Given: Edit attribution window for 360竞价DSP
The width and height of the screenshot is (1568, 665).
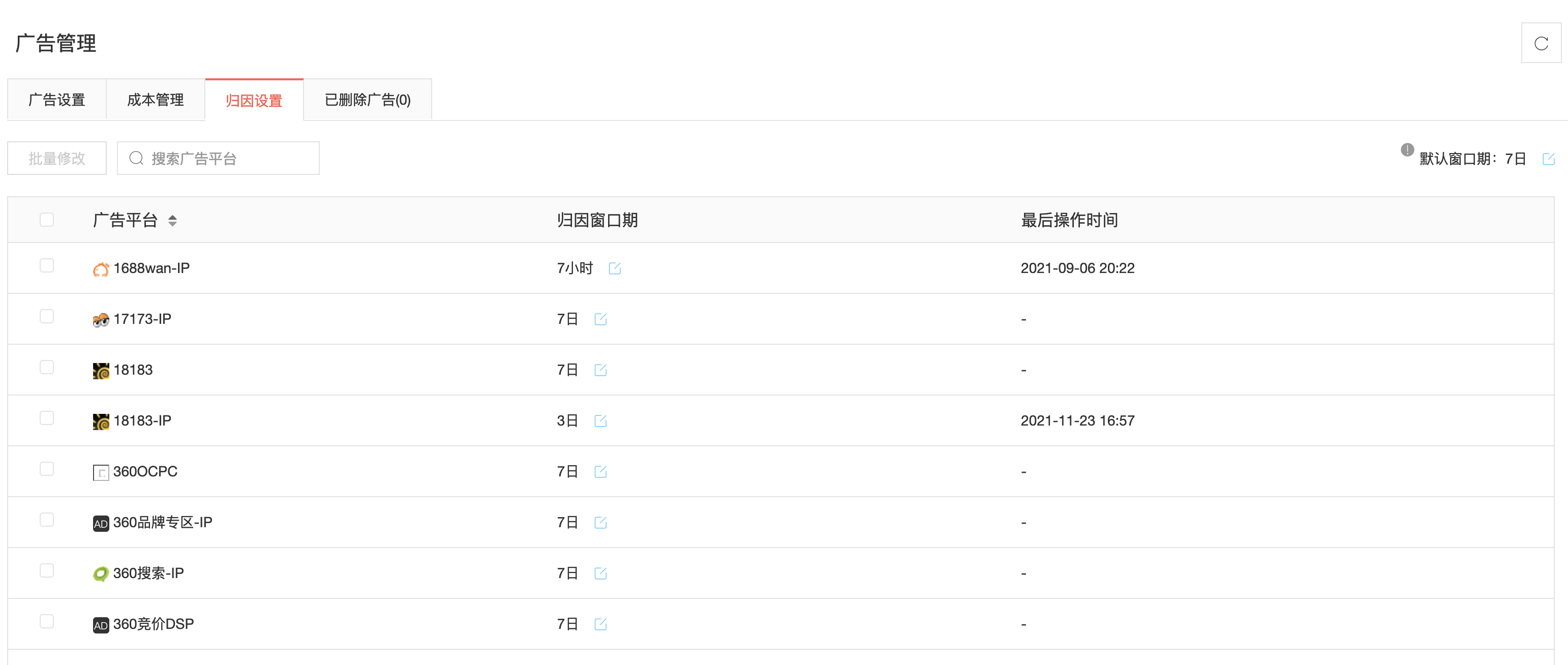Looking at the screenshot, I should 600,624.
